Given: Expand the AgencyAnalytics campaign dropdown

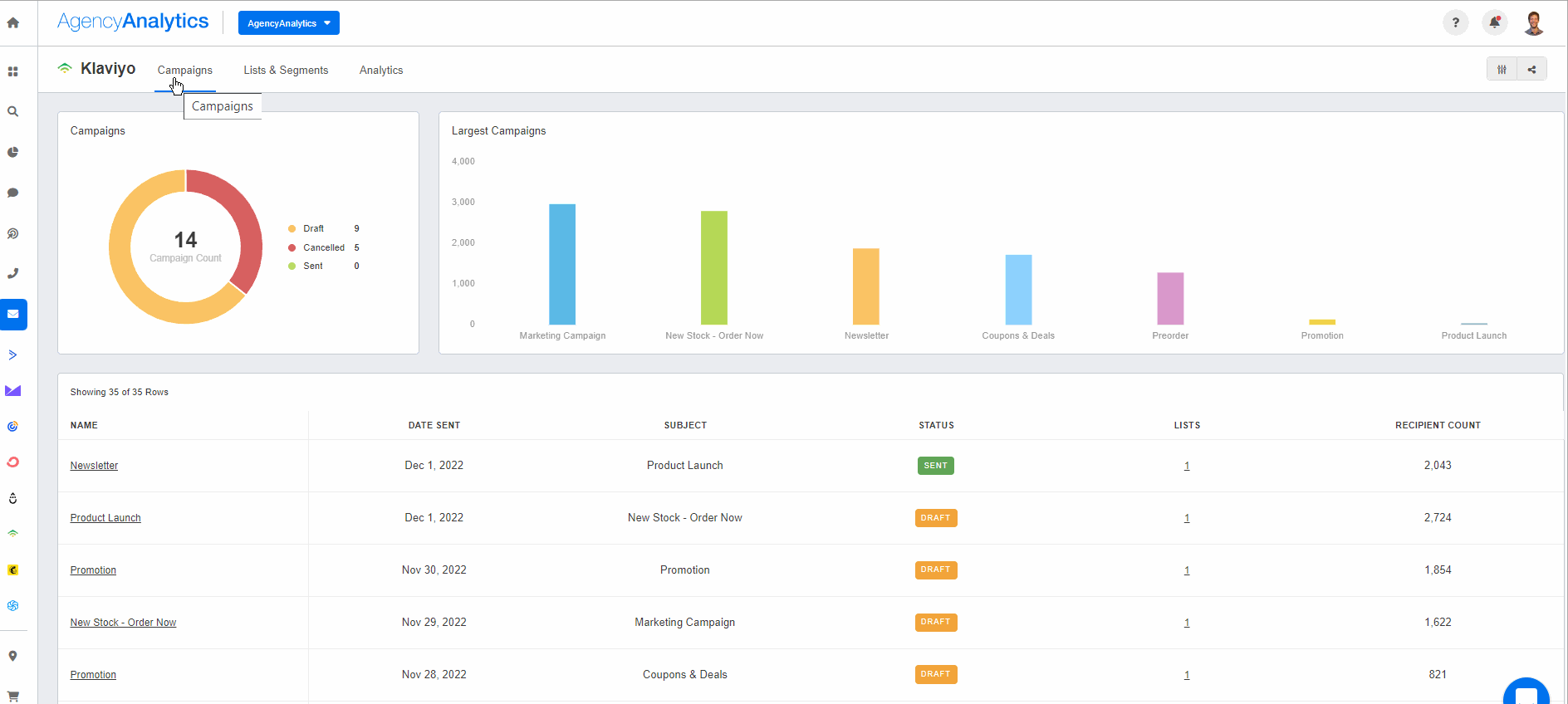Looking at the screenshot, I should click(x=289, y=23).
